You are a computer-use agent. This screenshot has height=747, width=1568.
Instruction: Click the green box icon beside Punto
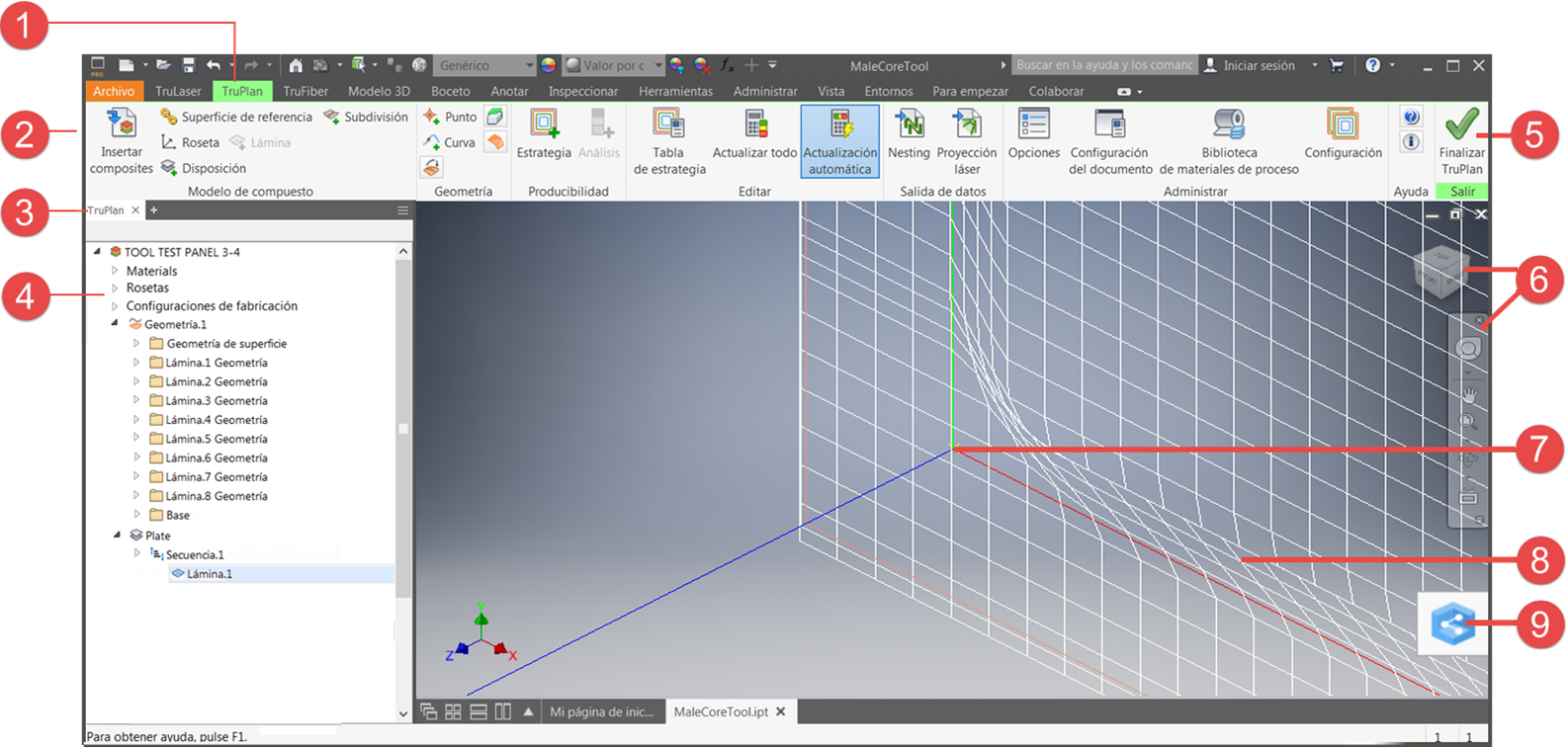(x=495, y=117)
